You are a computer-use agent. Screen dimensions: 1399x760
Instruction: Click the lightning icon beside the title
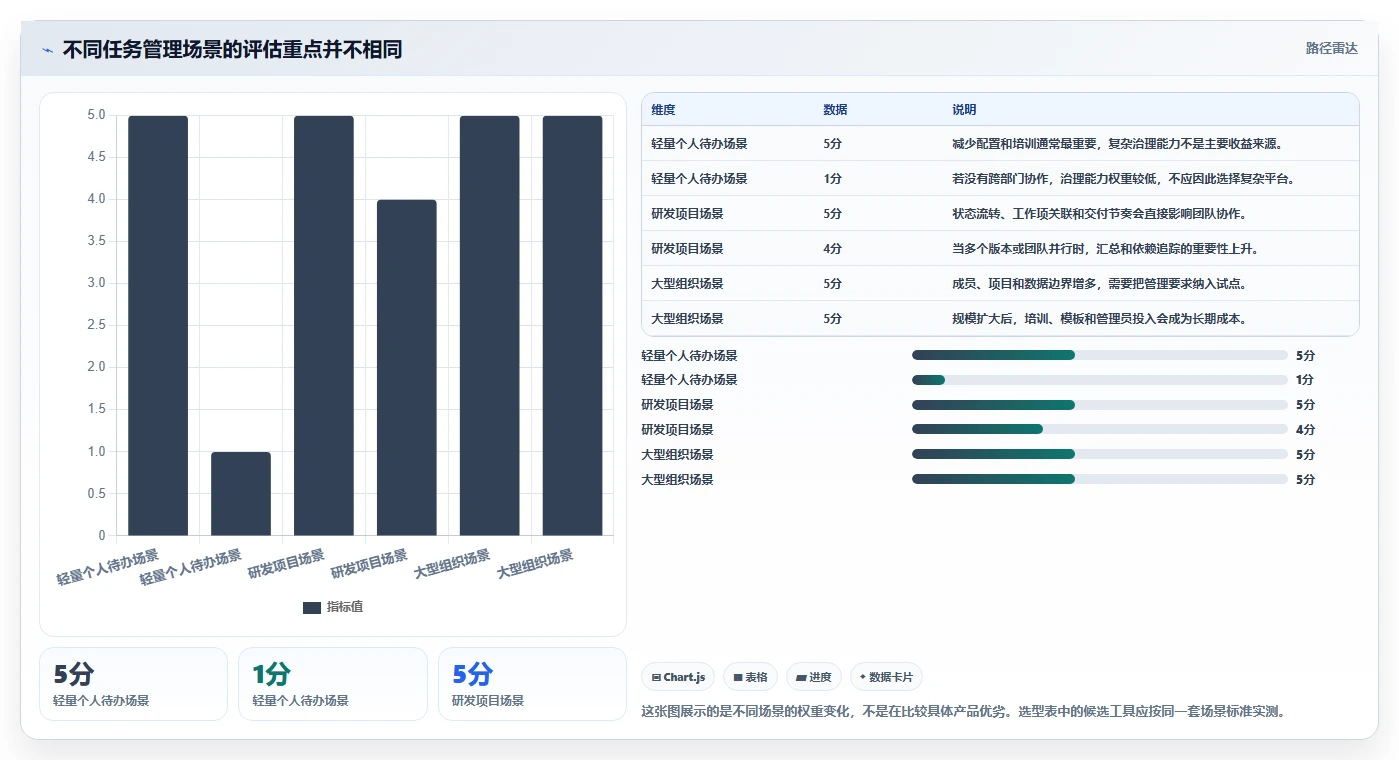(x=48, y=50)
